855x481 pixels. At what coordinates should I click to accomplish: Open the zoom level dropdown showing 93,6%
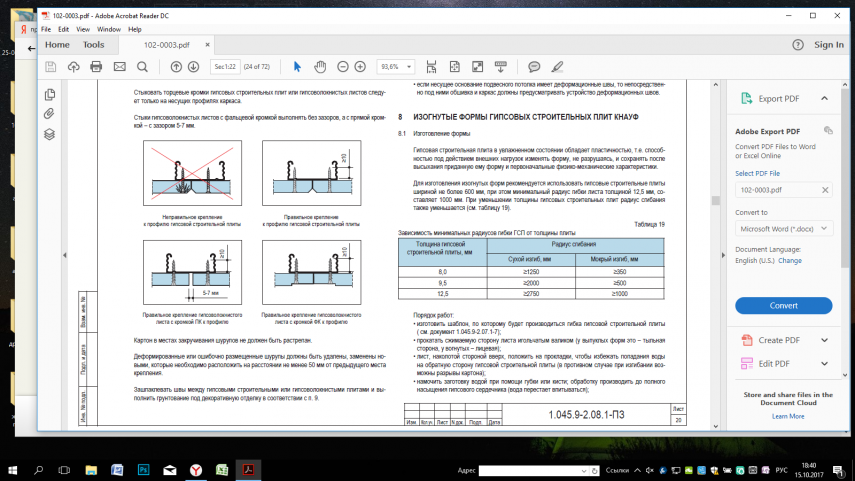pyautogui.click(x=396, y=66)
